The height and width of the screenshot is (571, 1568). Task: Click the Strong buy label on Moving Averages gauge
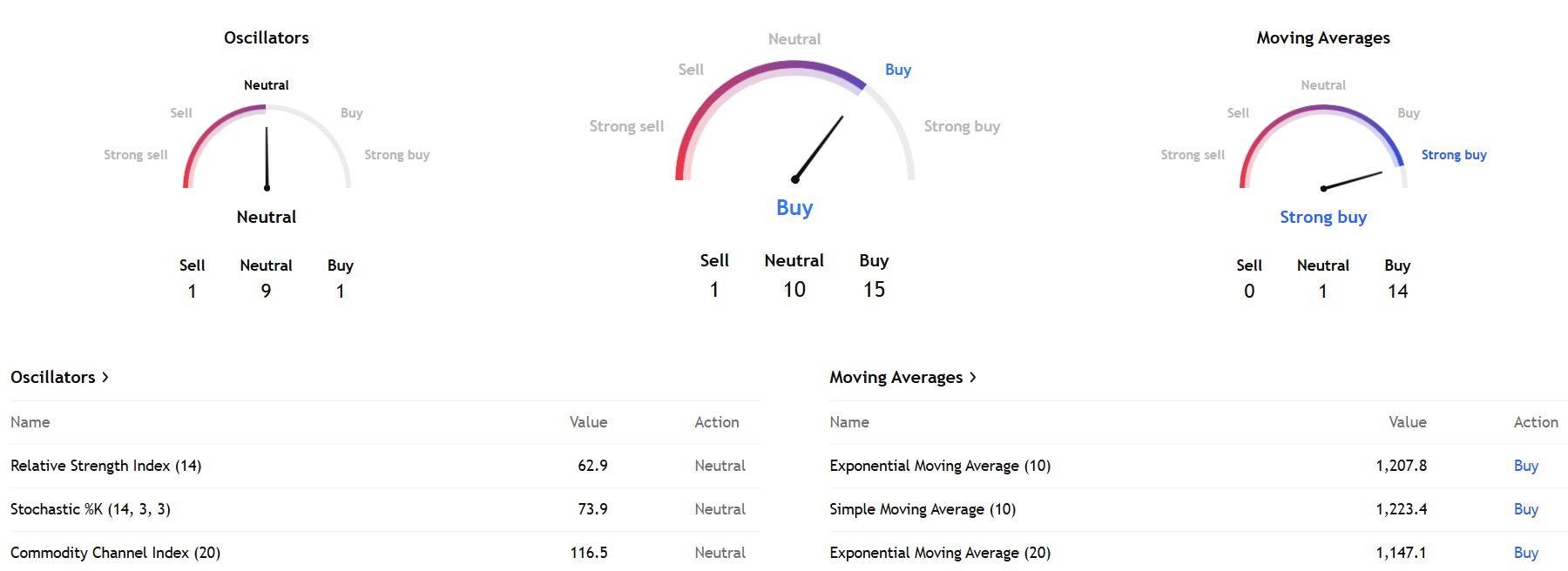pyautogui.click(x=1453, y=155)
